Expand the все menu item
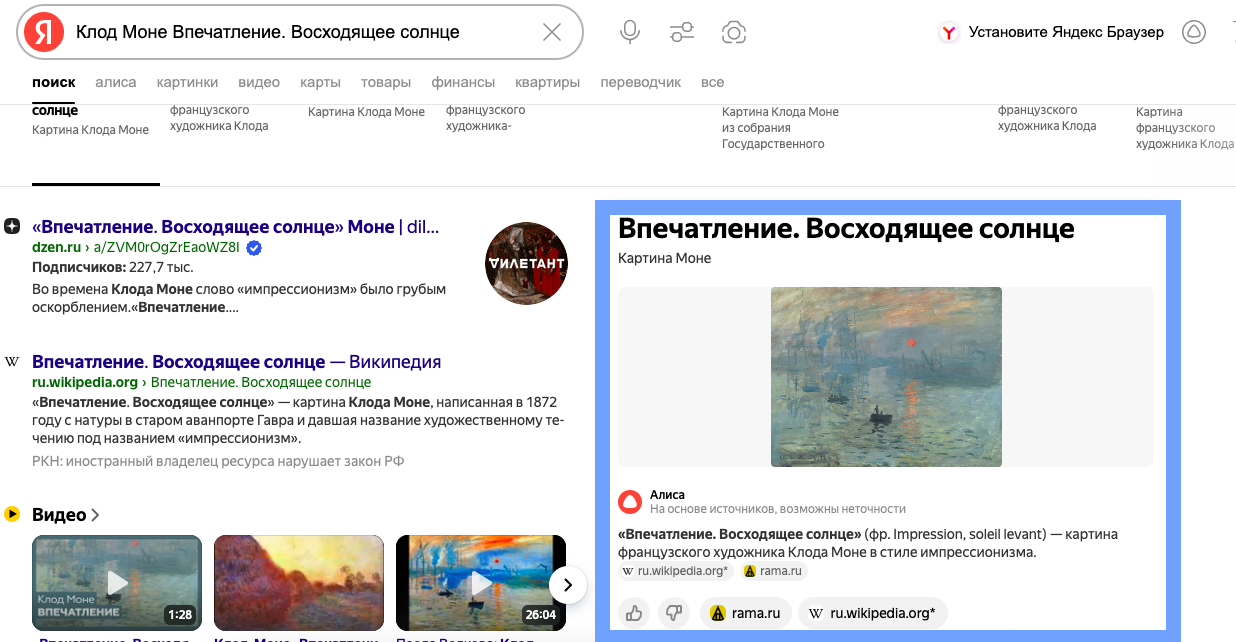This screenshot has height=642, width=1236. 712,82
